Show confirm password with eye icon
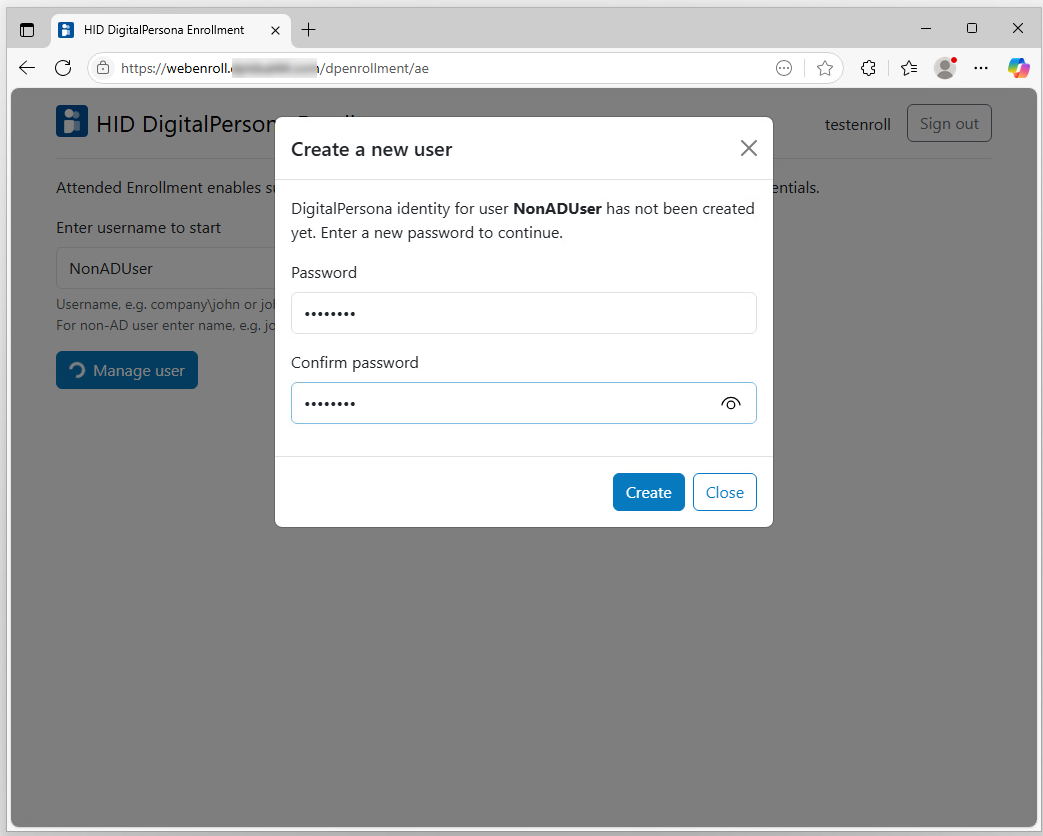Screen dimensions: 1043x836 pyautogui.click(x=731, y=403)
